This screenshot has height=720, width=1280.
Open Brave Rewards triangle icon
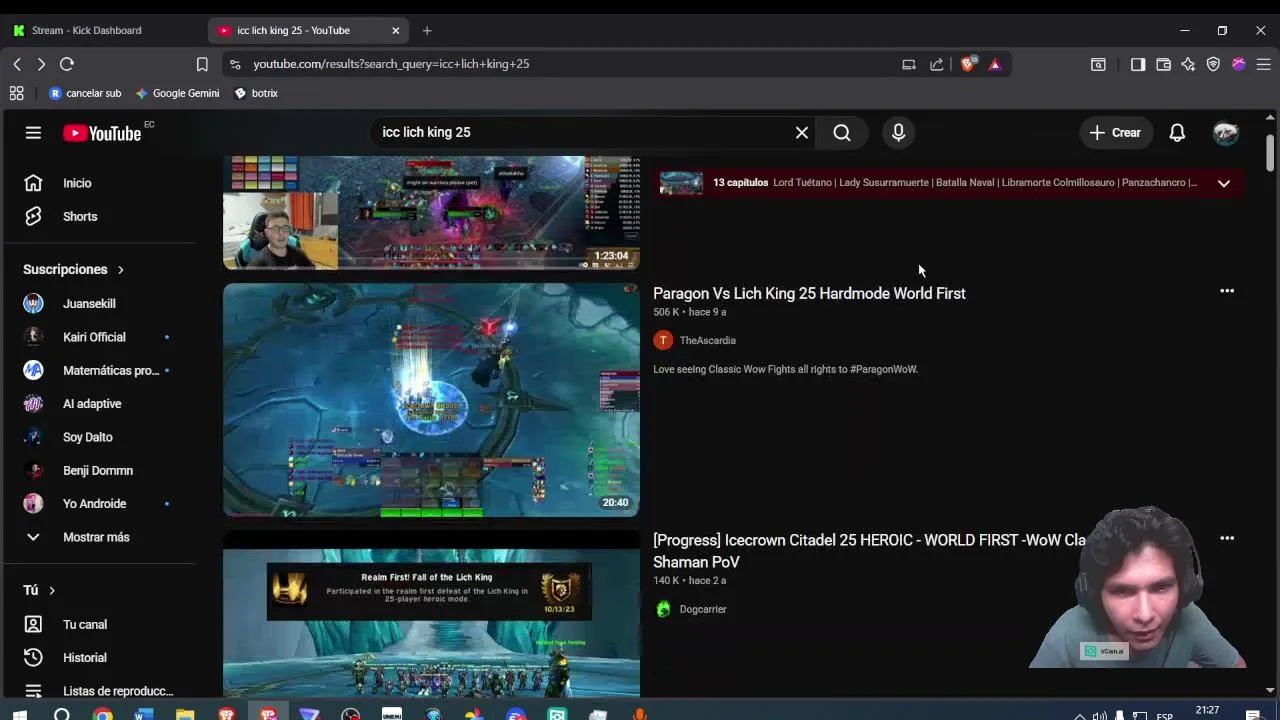point(995,64)
